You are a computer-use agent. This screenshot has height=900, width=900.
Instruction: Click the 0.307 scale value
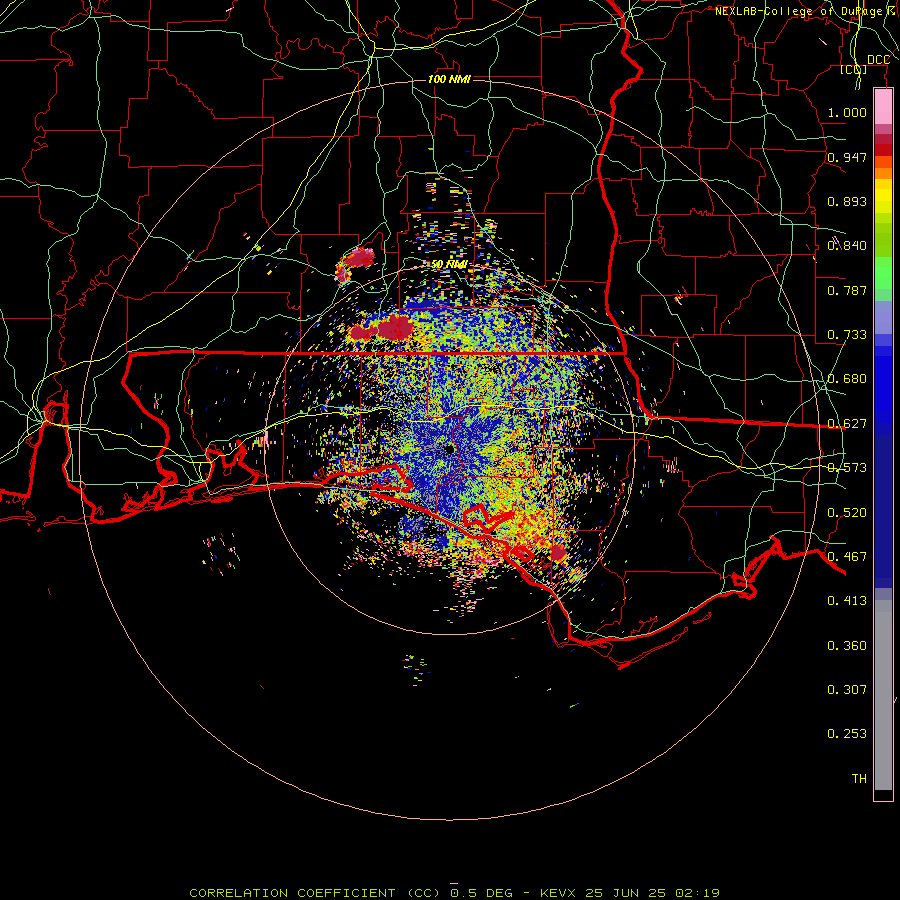pyautogui.click(x=847, y=690)
